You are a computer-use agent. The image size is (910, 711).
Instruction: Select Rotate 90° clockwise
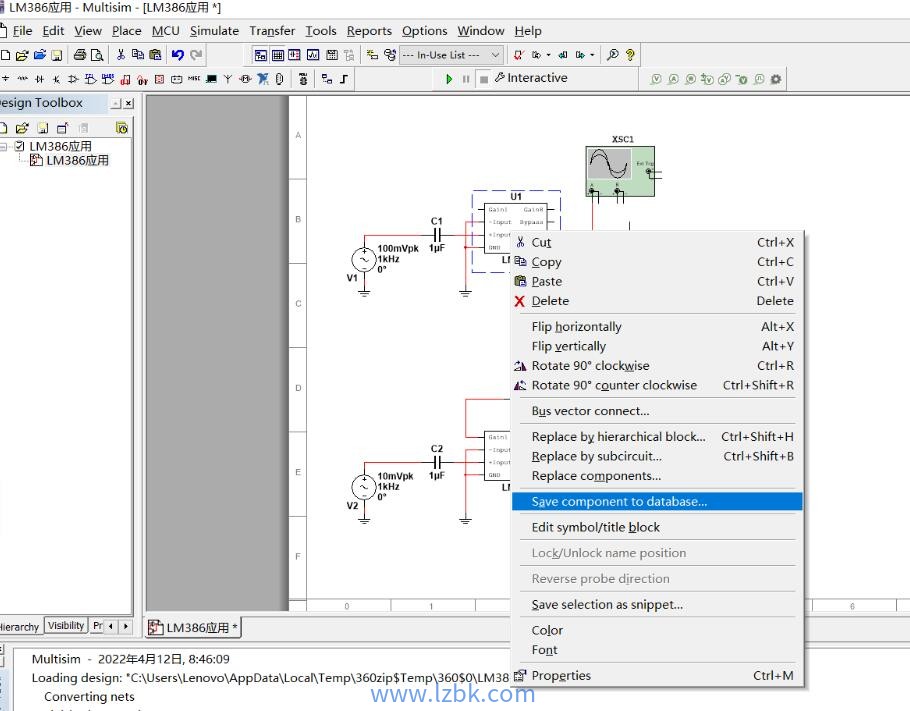(x=657, y=366)
